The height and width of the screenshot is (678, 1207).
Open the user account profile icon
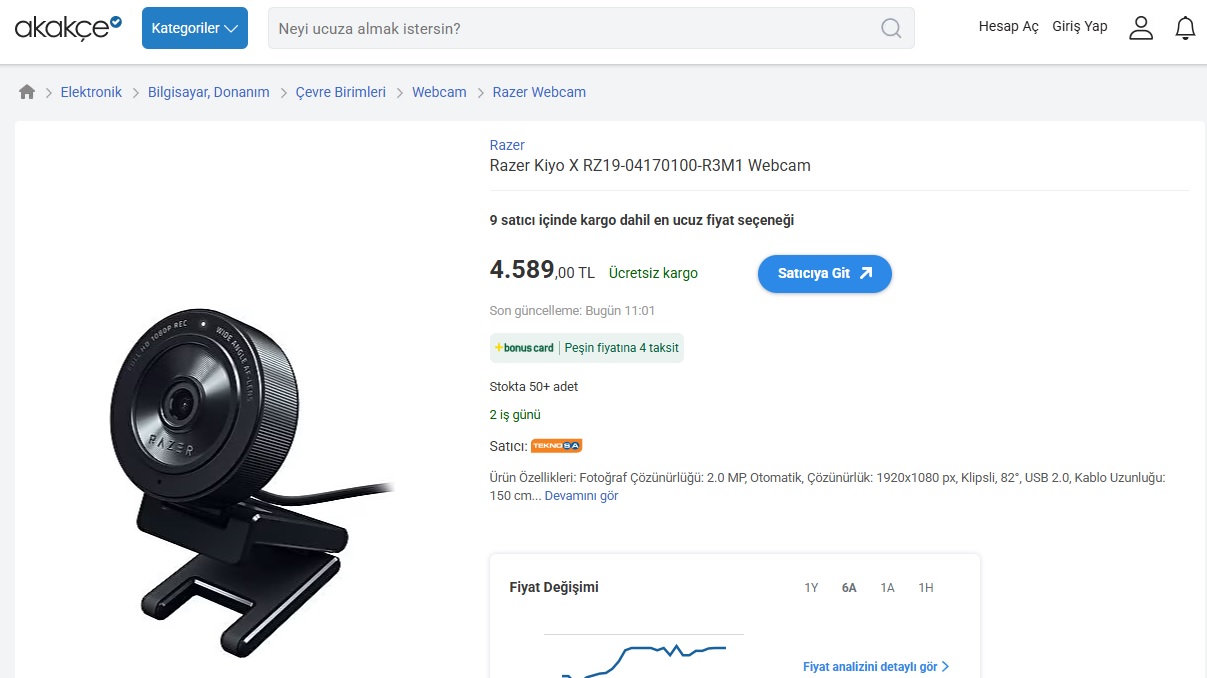[x=1141, y=28]
